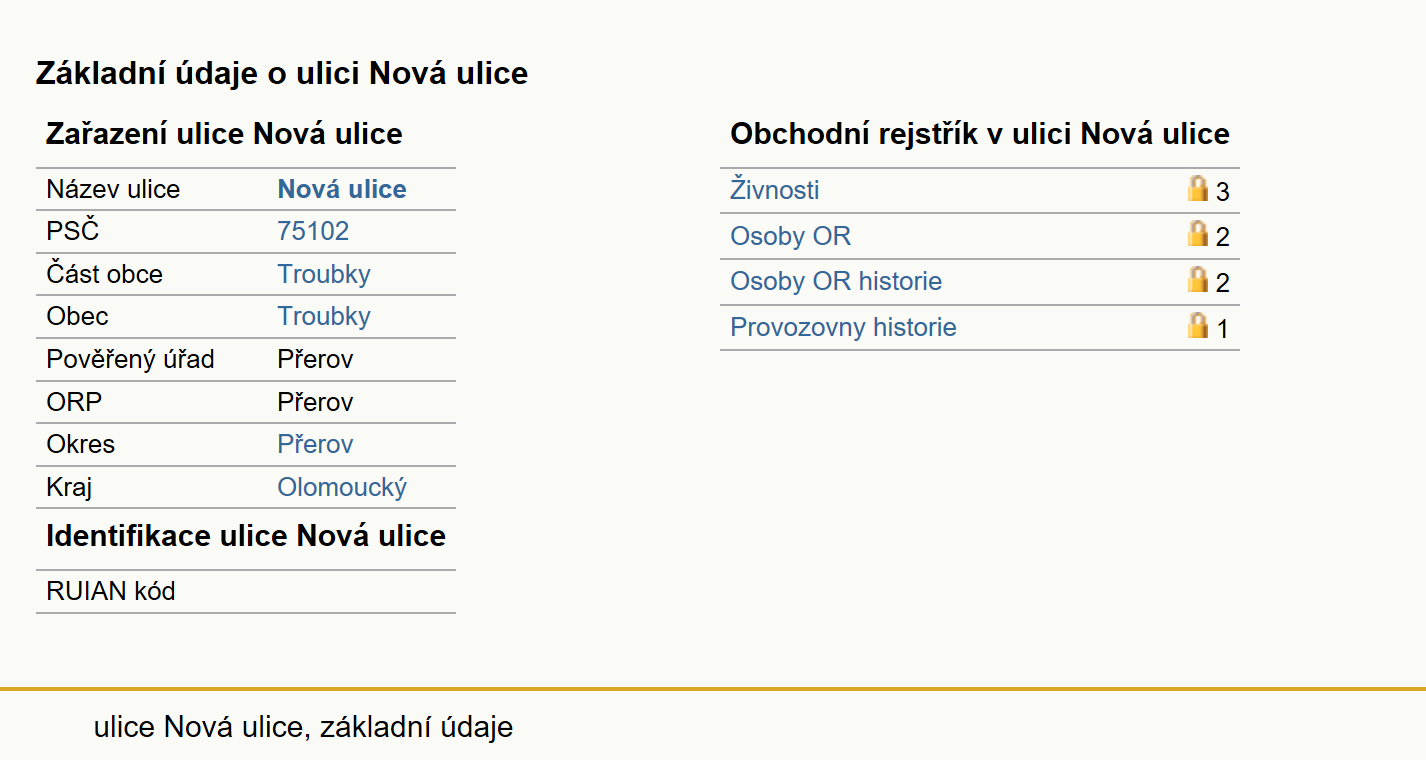The width and height of the screenshot is (1426, 760).
Task: Click the Obchodní rejstřík v ulici heading
Action: (980, 134)
